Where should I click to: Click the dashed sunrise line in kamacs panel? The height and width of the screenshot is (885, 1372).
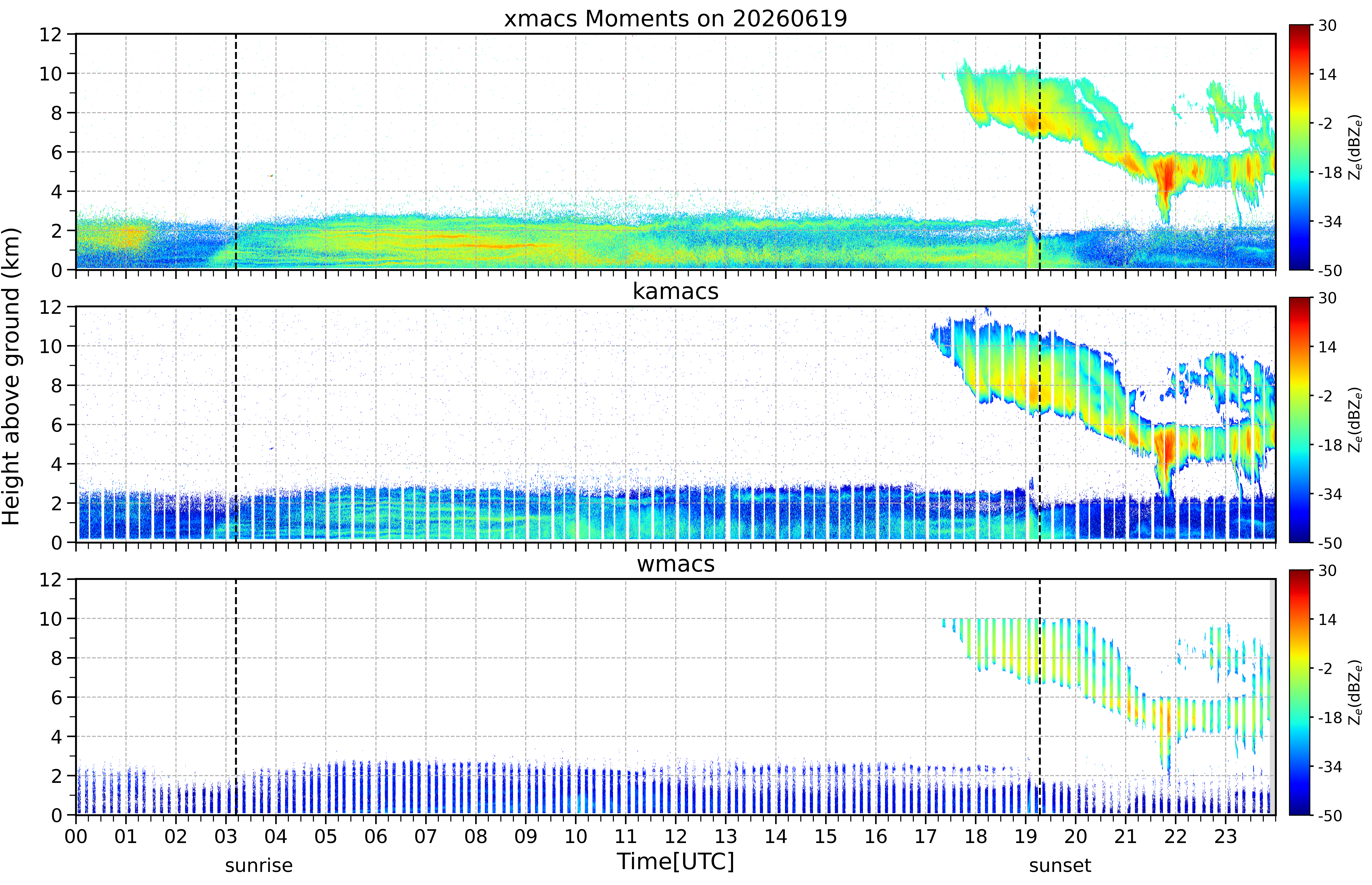(x=236, y=424)
